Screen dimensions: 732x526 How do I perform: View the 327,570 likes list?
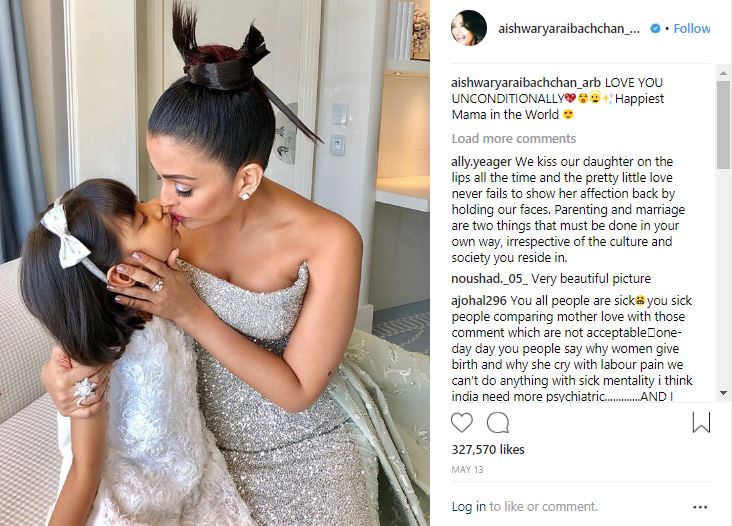pos(488,449)
